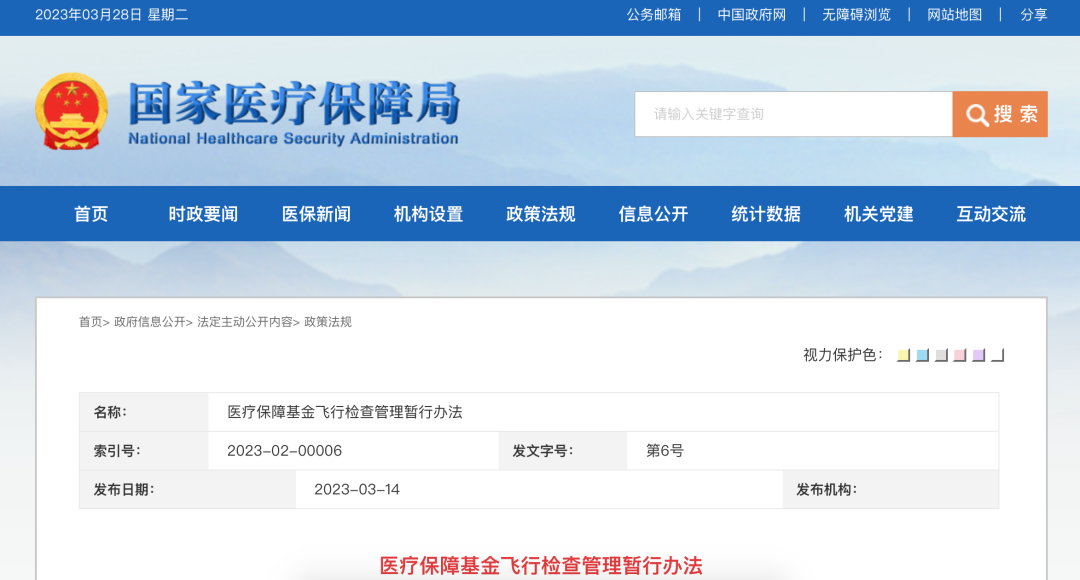Screen dimensions: 1080x580
Task: Select the white eye-protection color swatch
Action: tap(997, 355)
